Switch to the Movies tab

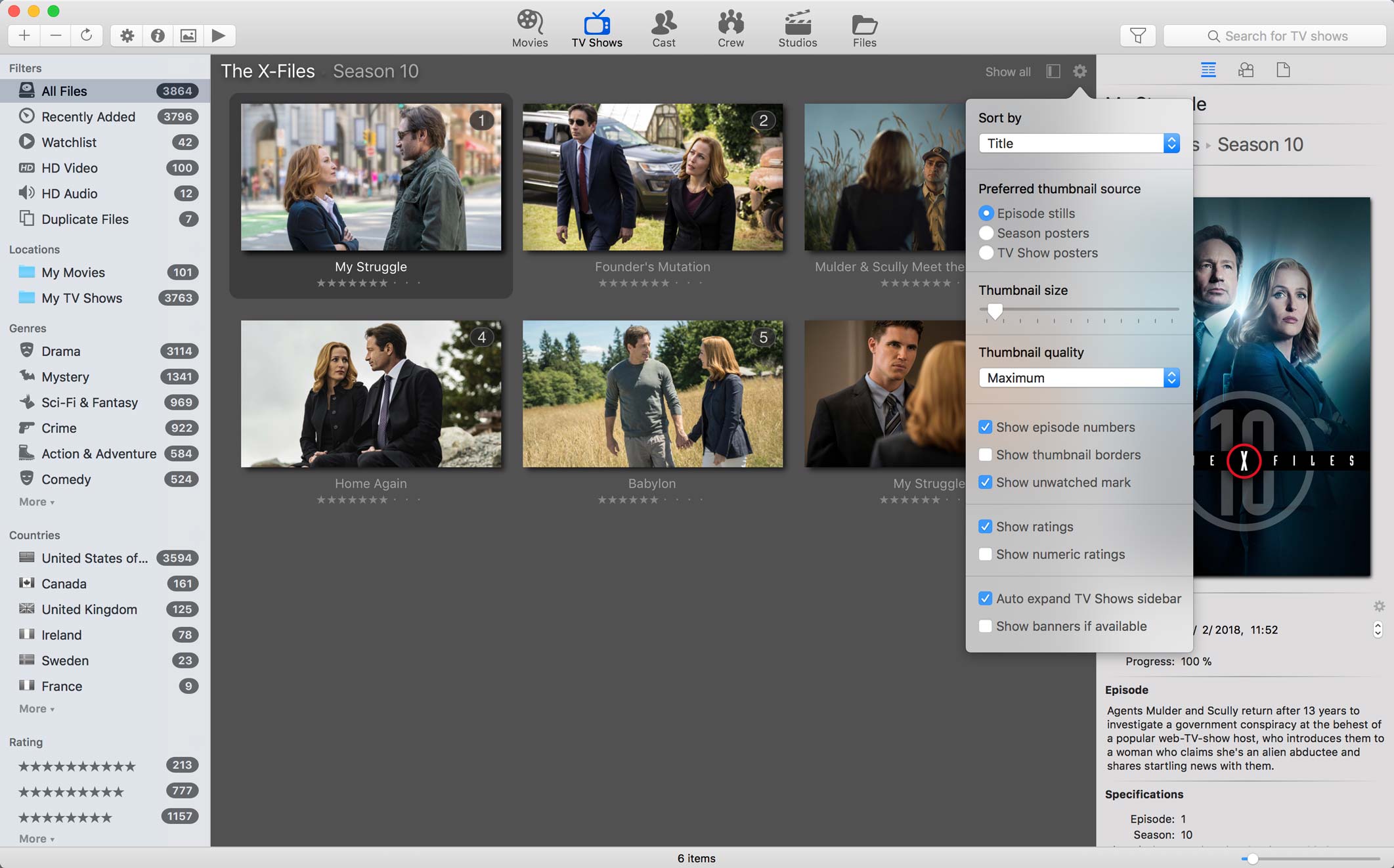click(x=530, y=29)
